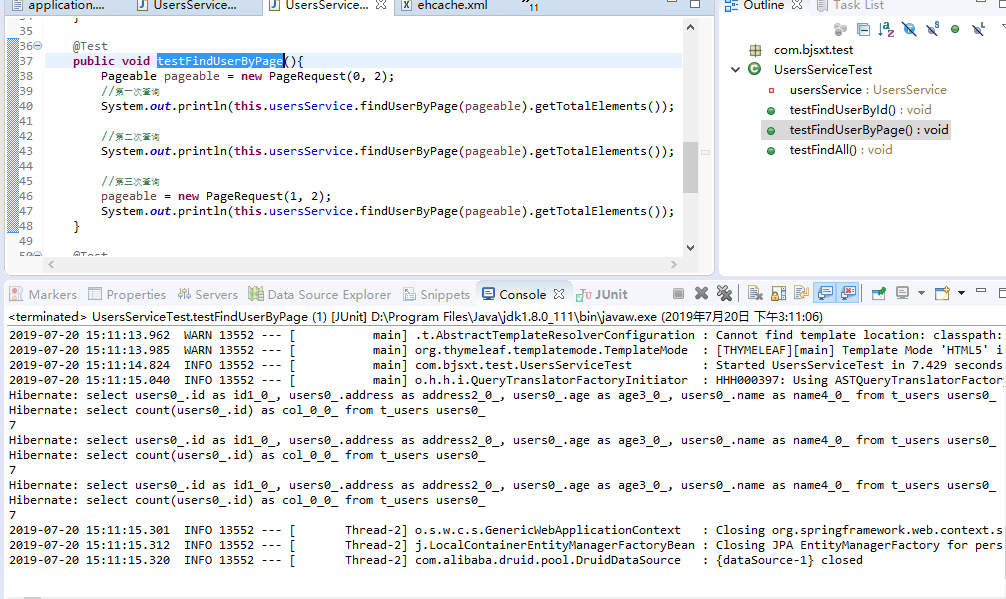Viewport: 1006px width, 599px height.
Task: Close the Outline view tab
Action: [797, 4]
